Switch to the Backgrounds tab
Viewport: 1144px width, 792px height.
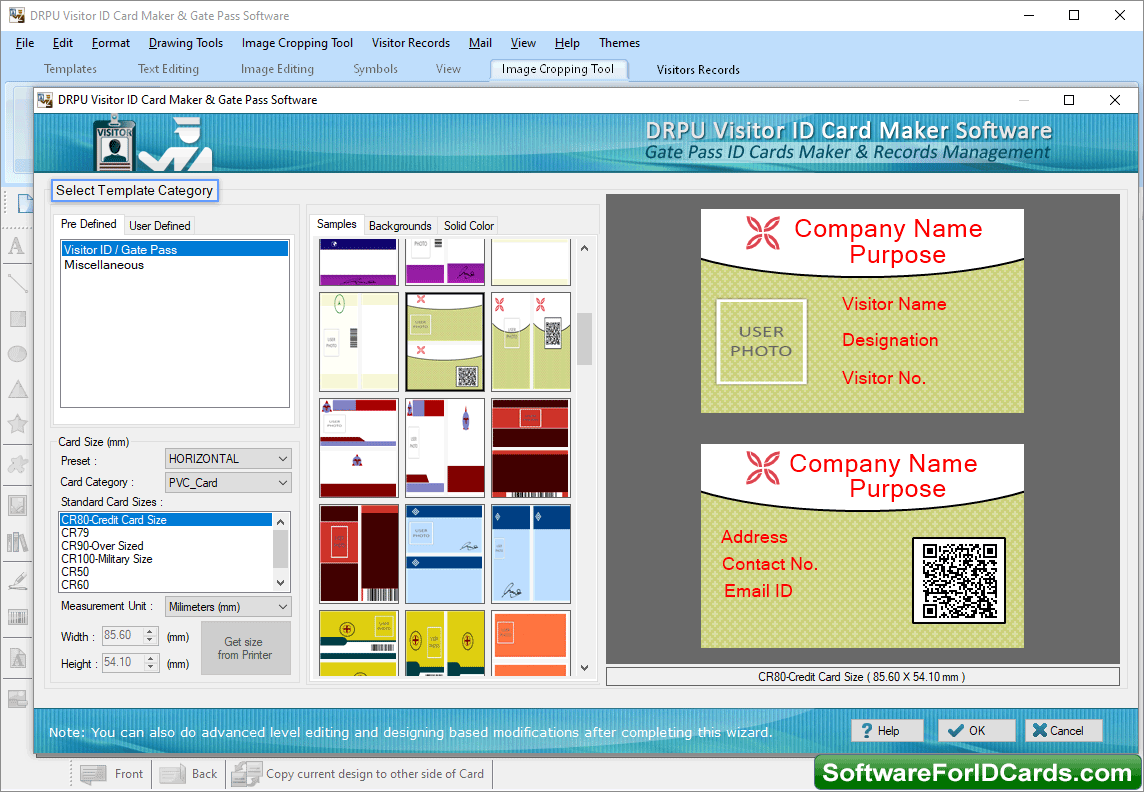coord(401,226)
